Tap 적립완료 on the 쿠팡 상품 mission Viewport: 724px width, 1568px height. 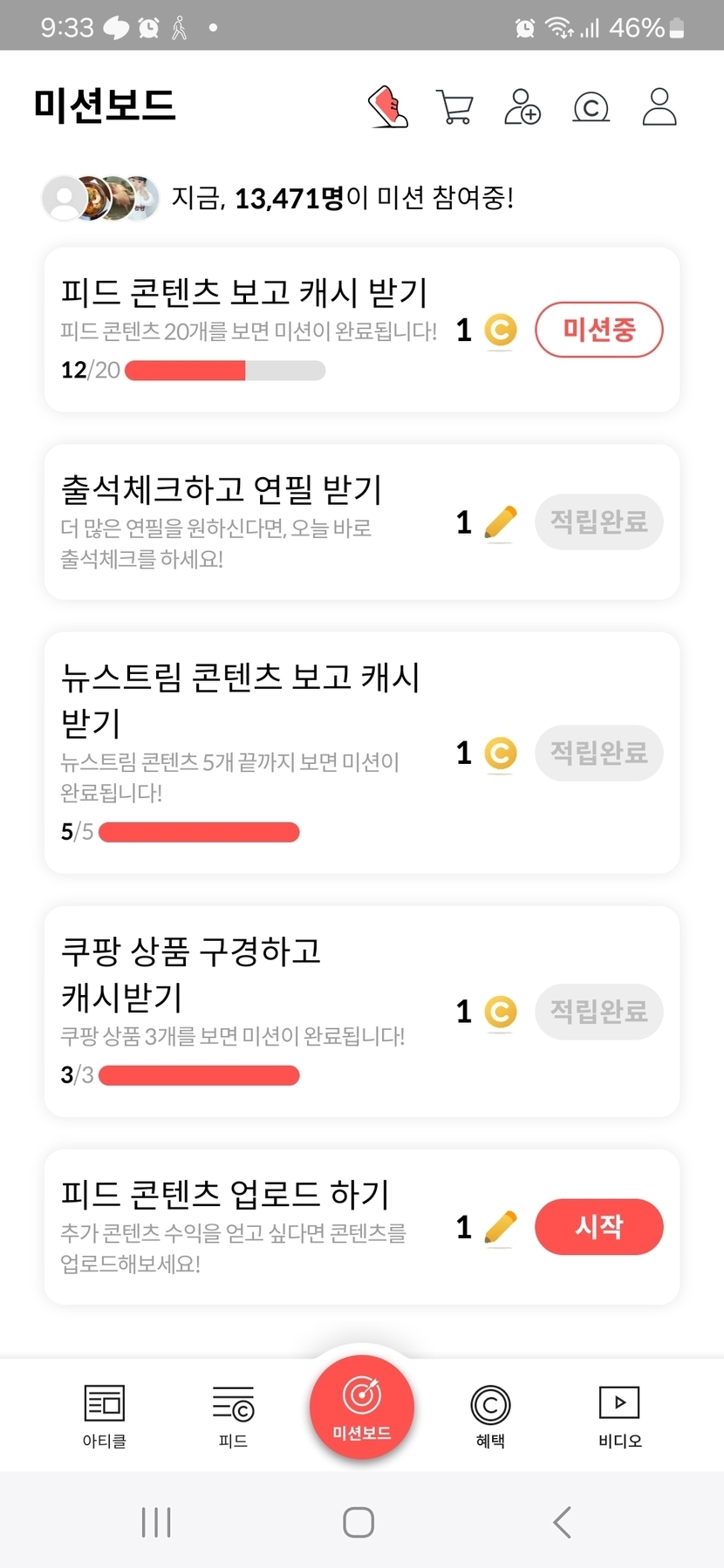pyautogui.click(x=598, y=1012)
